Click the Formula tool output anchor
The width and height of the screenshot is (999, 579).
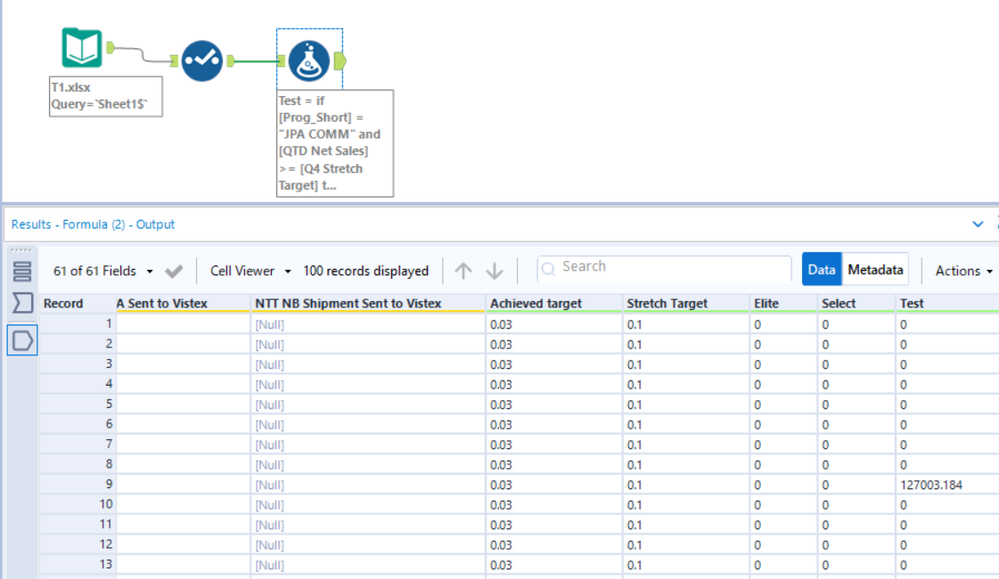click(339, 61)
